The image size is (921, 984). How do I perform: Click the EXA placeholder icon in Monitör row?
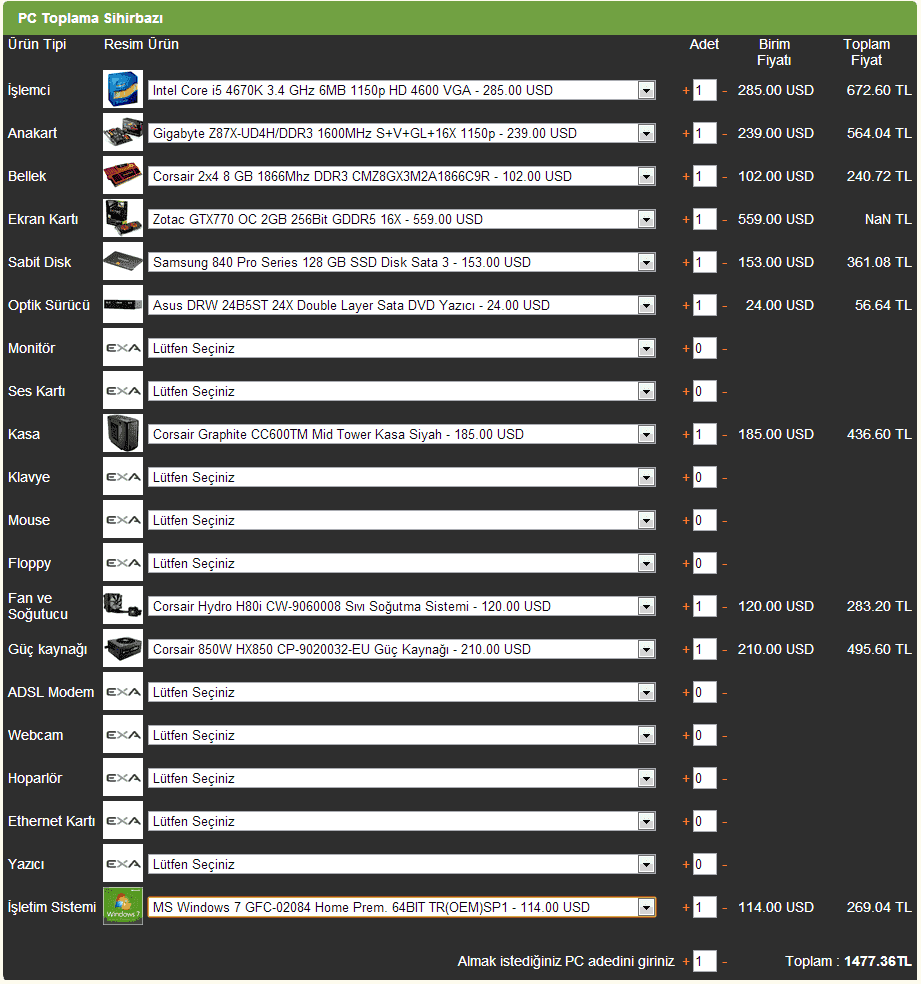coord(123,348)
